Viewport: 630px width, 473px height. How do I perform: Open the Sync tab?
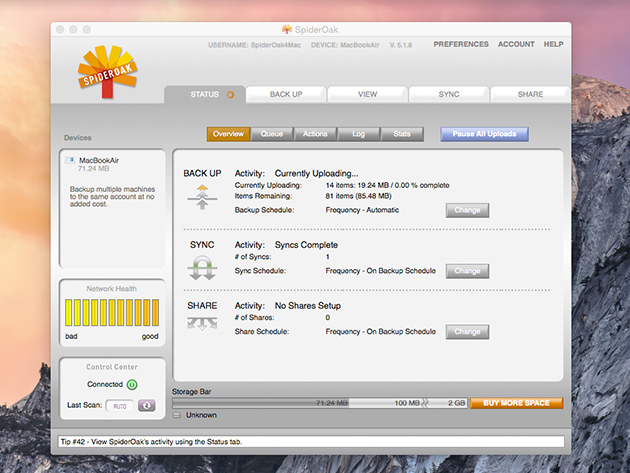pos(449,94)
